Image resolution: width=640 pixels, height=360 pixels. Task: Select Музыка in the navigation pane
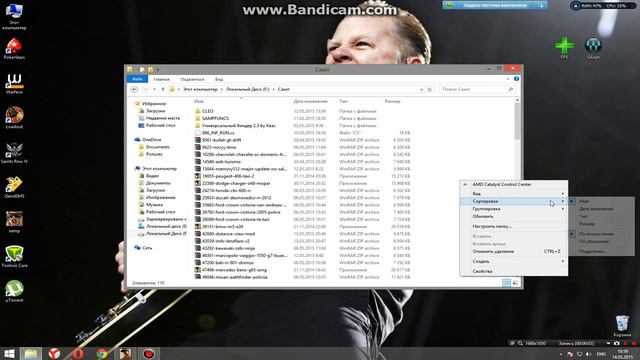click(x=154, y=204)
